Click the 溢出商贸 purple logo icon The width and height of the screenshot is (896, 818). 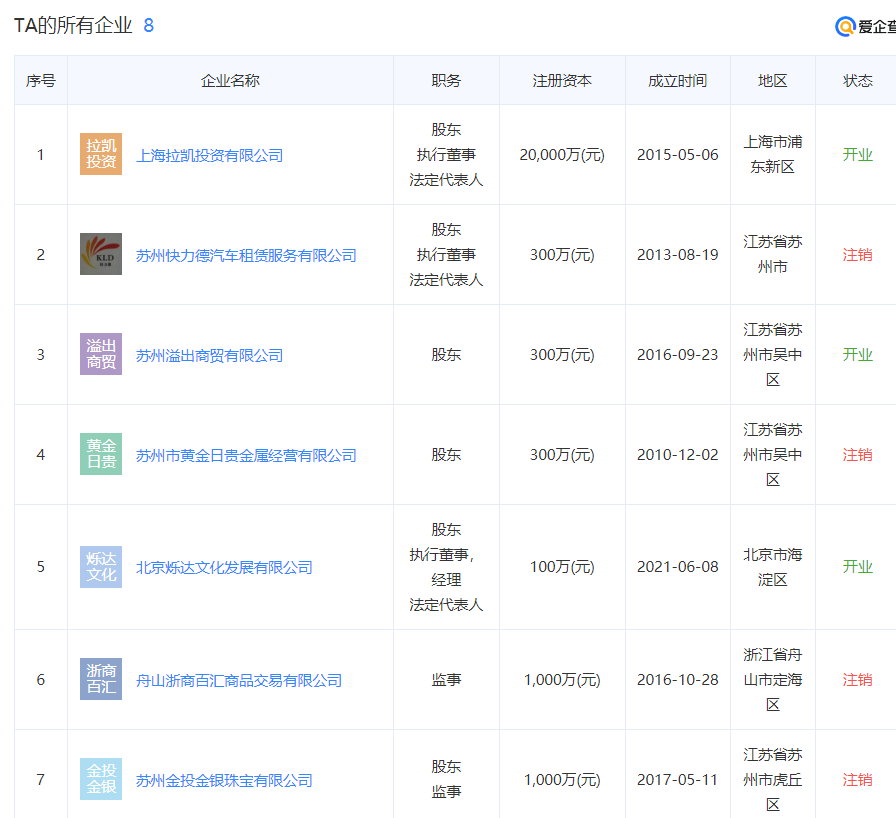click(101, 354)
